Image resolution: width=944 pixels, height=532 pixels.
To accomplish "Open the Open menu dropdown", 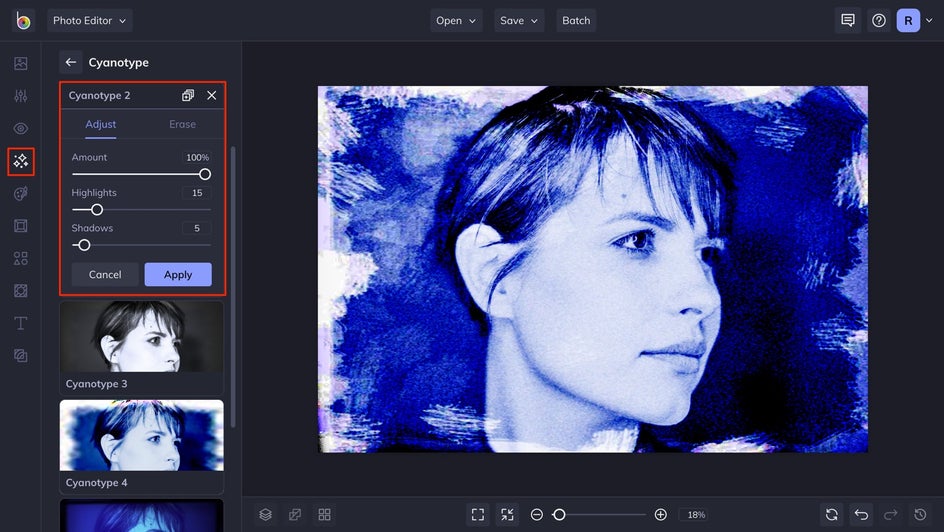I will (456, 20).
